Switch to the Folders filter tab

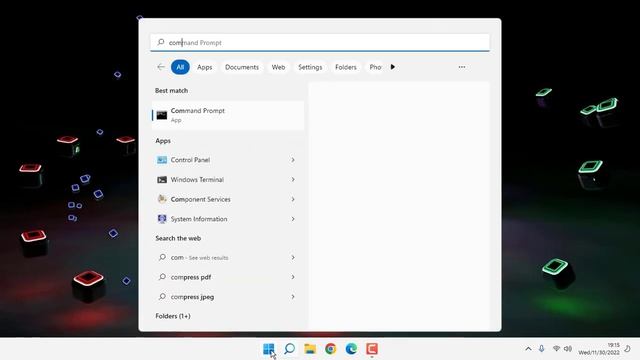(x=346, y=67)
